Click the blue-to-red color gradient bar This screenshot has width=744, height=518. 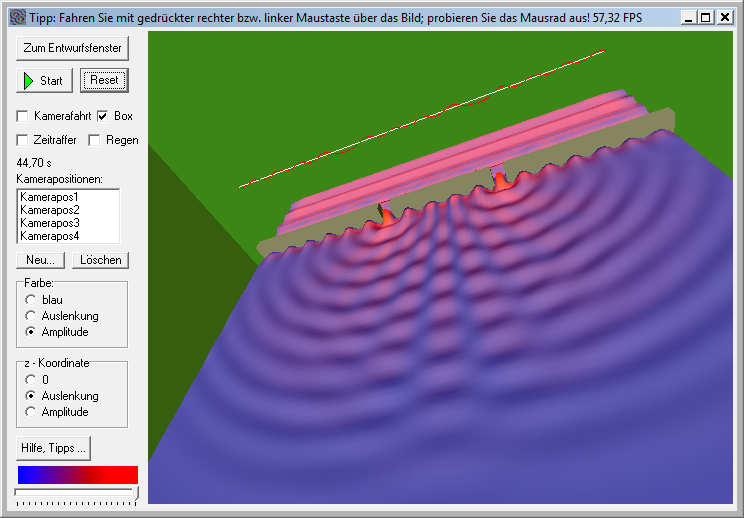[x=77, y=474]
